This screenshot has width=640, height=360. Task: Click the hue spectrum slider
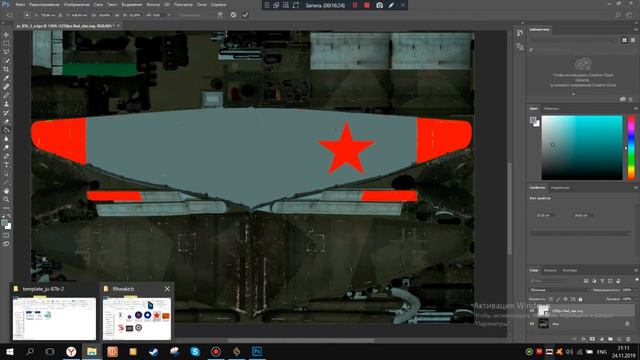[x=631, y=147]
